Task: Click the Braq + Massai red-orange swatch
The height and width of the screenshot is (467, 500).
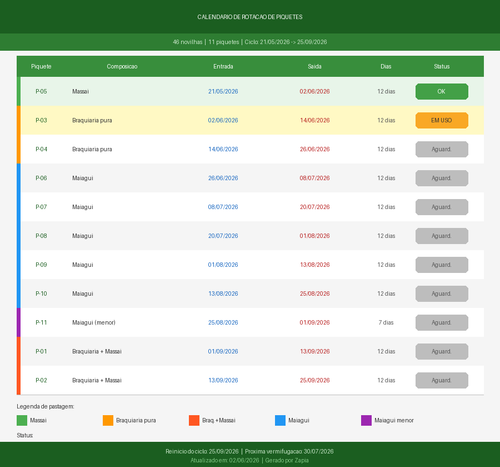Action: 194,420
